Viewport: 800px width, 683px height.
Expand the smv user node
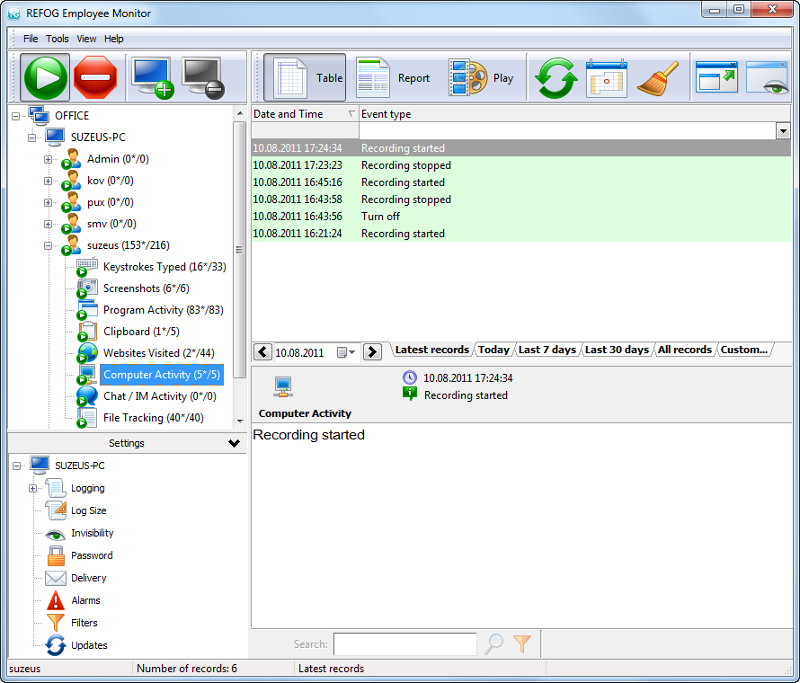pos(48,224)
